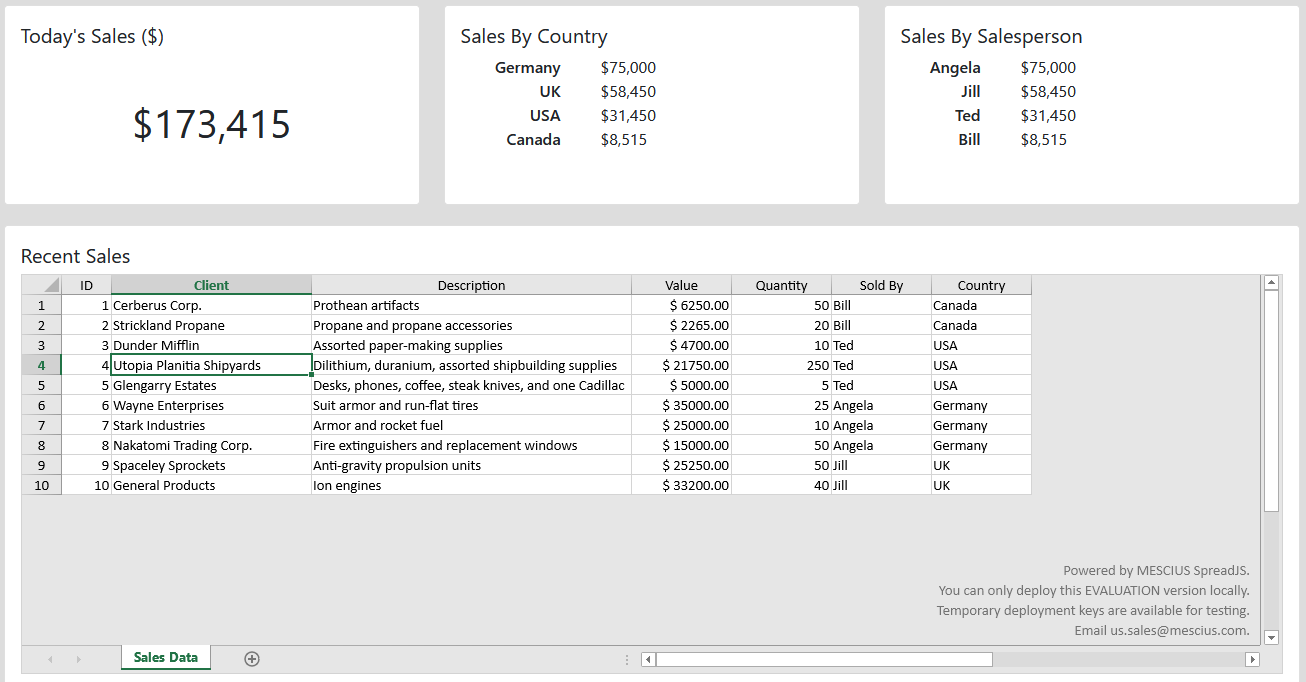The width and height of the screenshot is (1306, 682).
Task: Switch to the Sales Data sheet tab
Action: (165, 658)
